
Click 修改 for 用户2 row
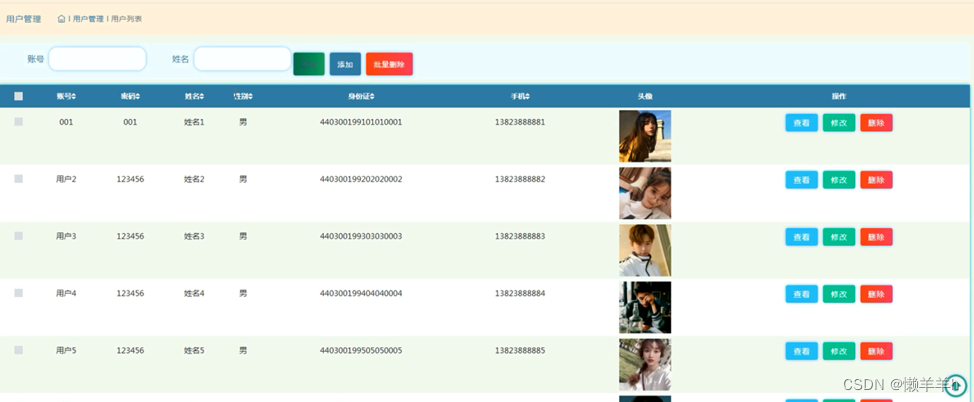(839, 180)
